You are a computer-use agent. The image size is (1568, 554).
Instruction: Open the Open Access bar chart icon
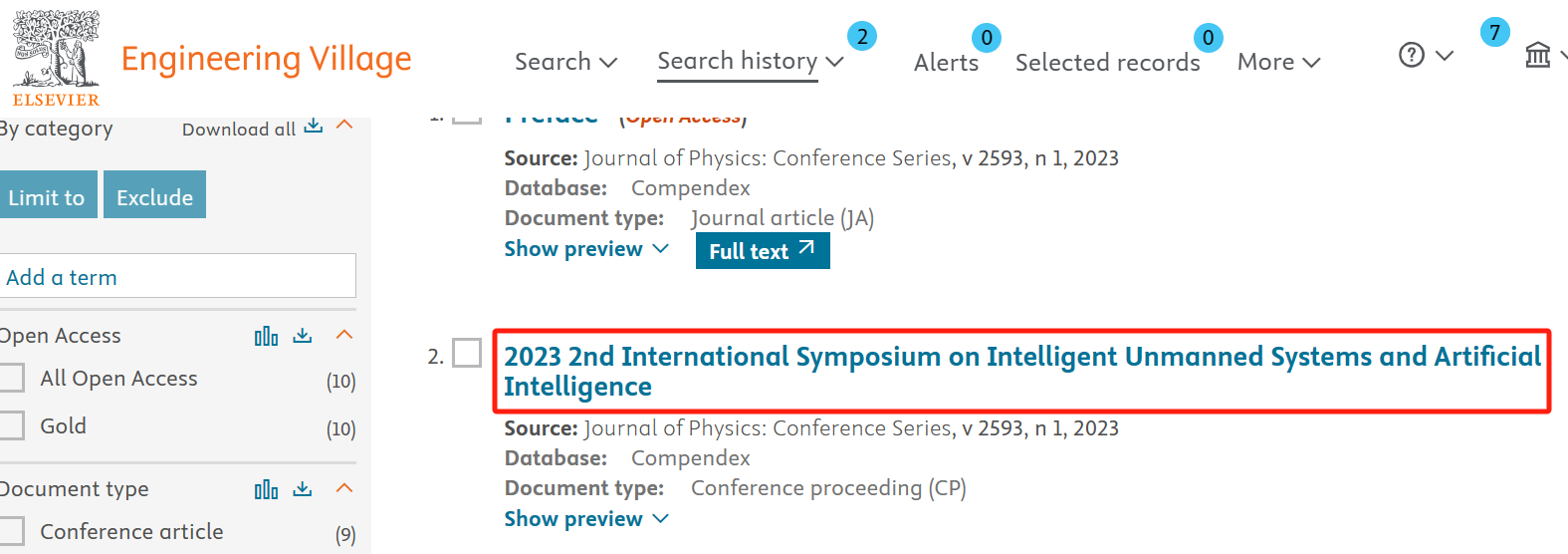click(x=266, y=336)
